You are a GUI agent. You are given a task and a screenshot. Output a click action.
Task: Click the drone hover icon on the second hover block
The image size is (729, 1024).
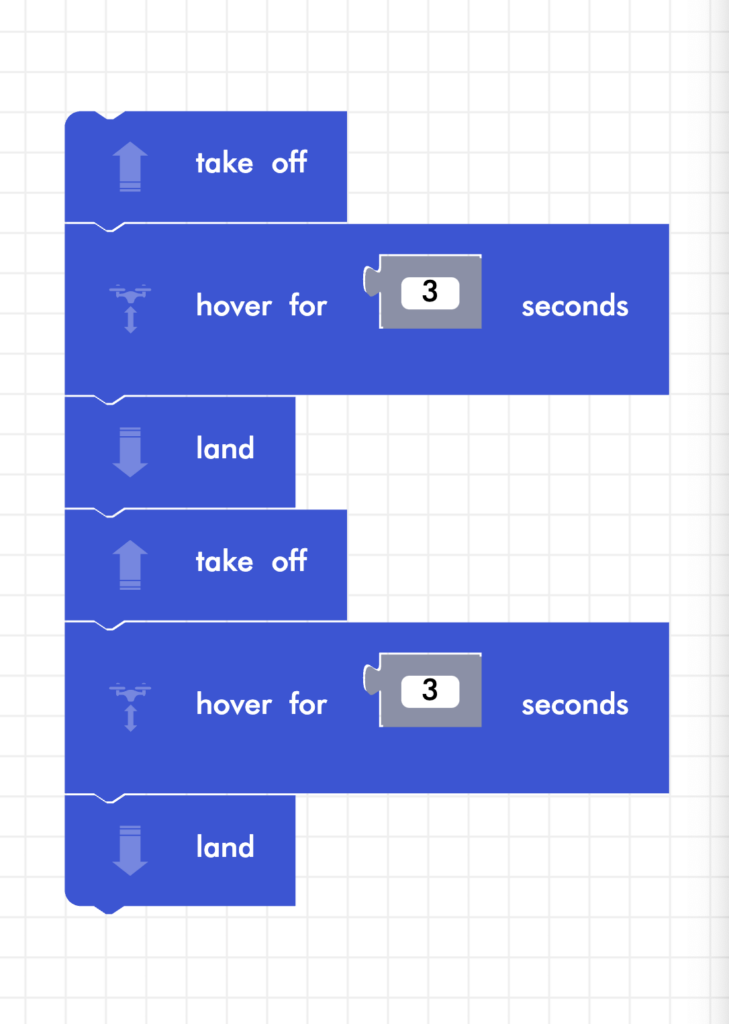click(x=131, y=705)
